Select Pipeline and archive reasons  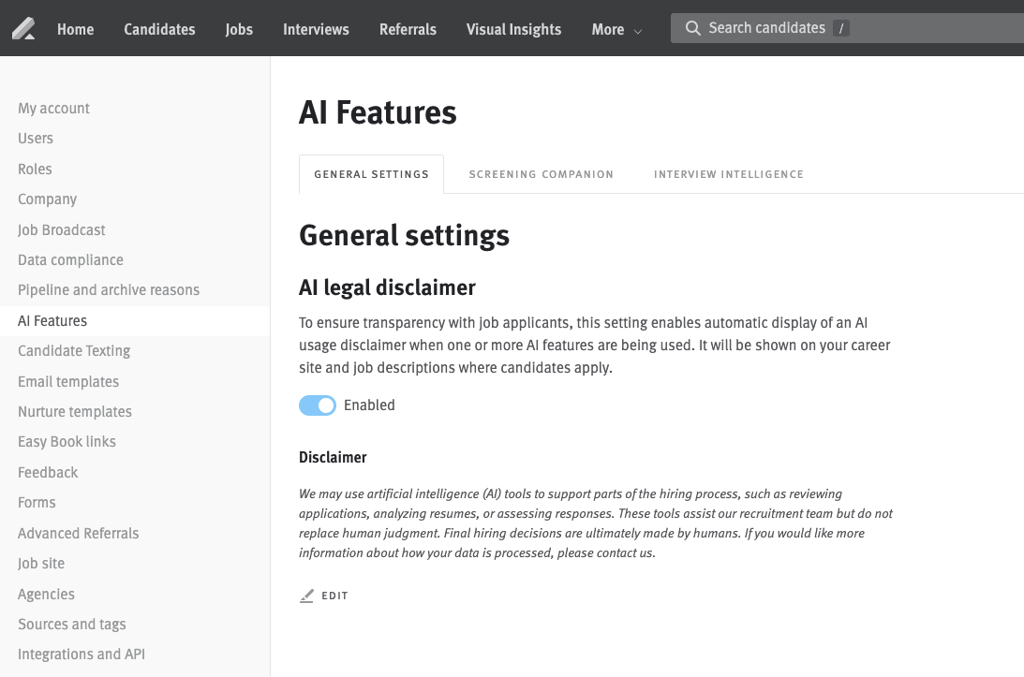coord(108,290)
